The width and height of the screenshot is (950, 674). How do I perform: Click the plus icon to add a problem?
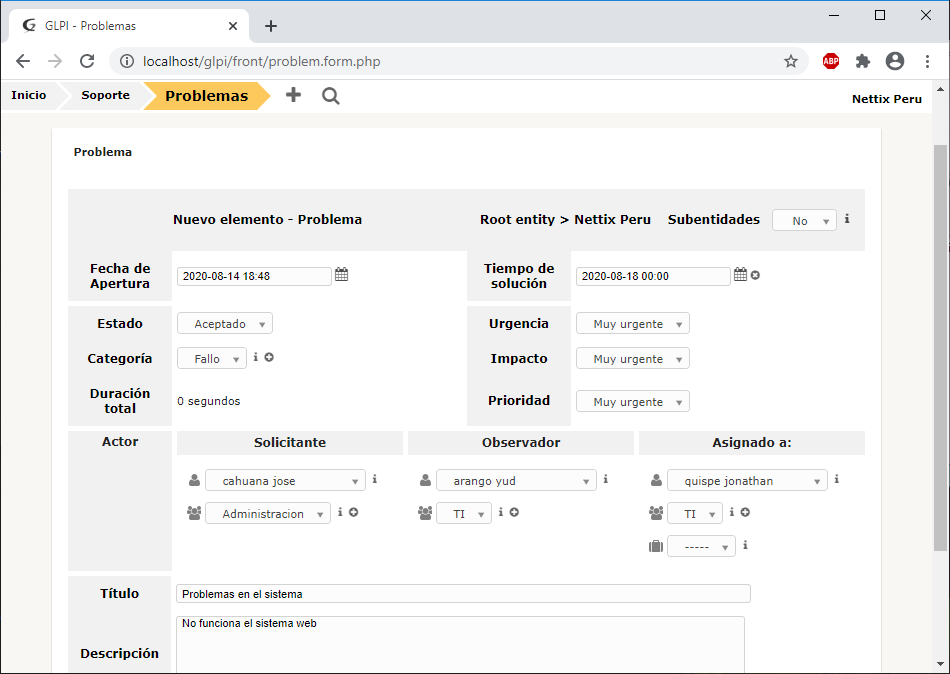click(293, 95)
